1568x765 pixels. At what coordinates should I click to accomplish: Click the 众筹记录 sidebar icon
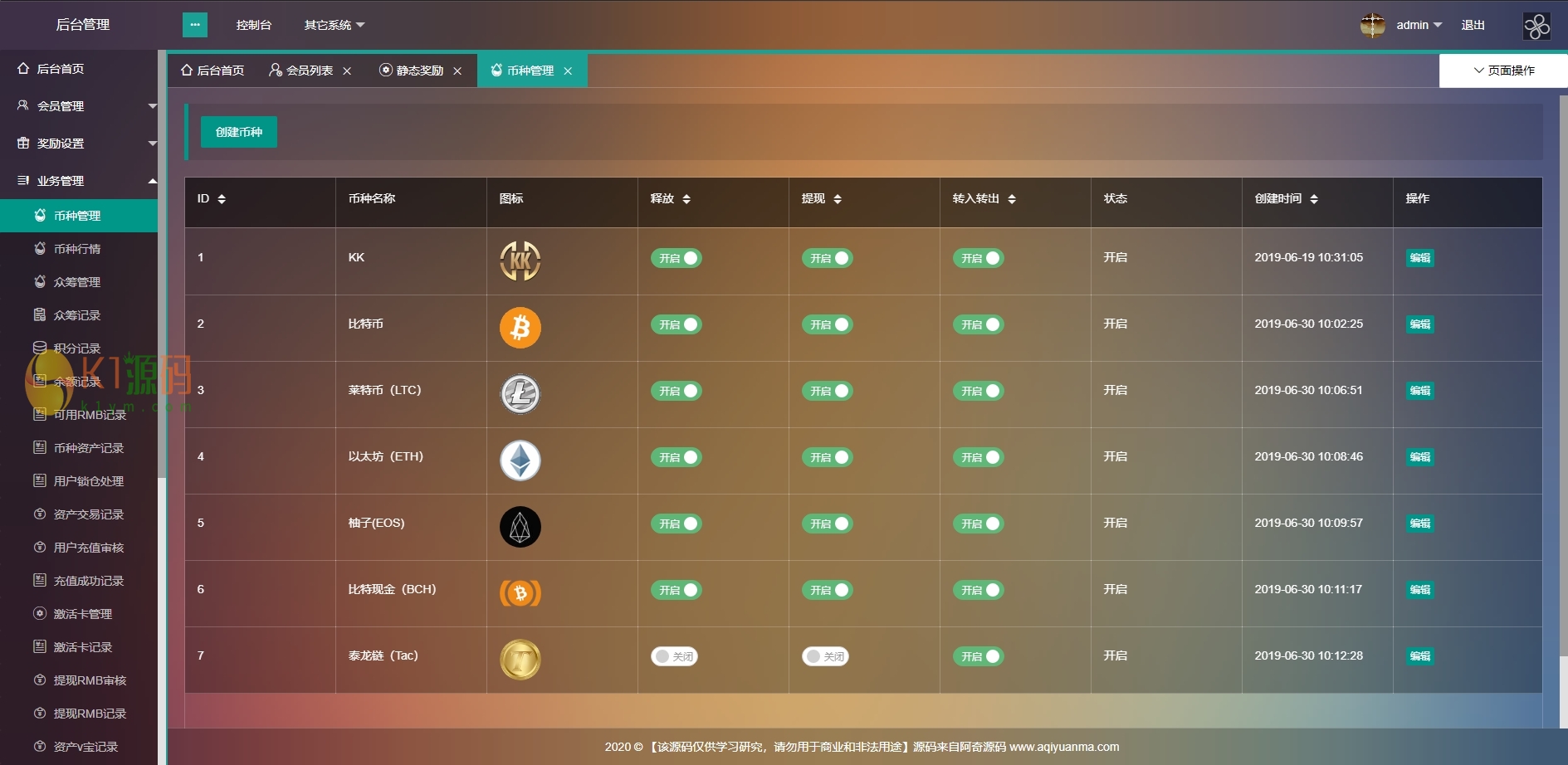coord(40,314)
